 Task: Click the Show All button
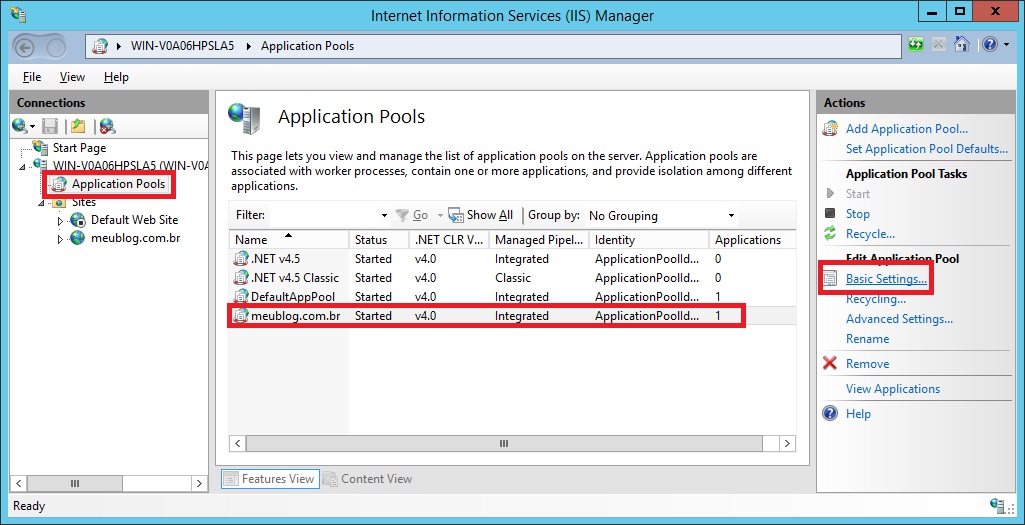(480, 215)
